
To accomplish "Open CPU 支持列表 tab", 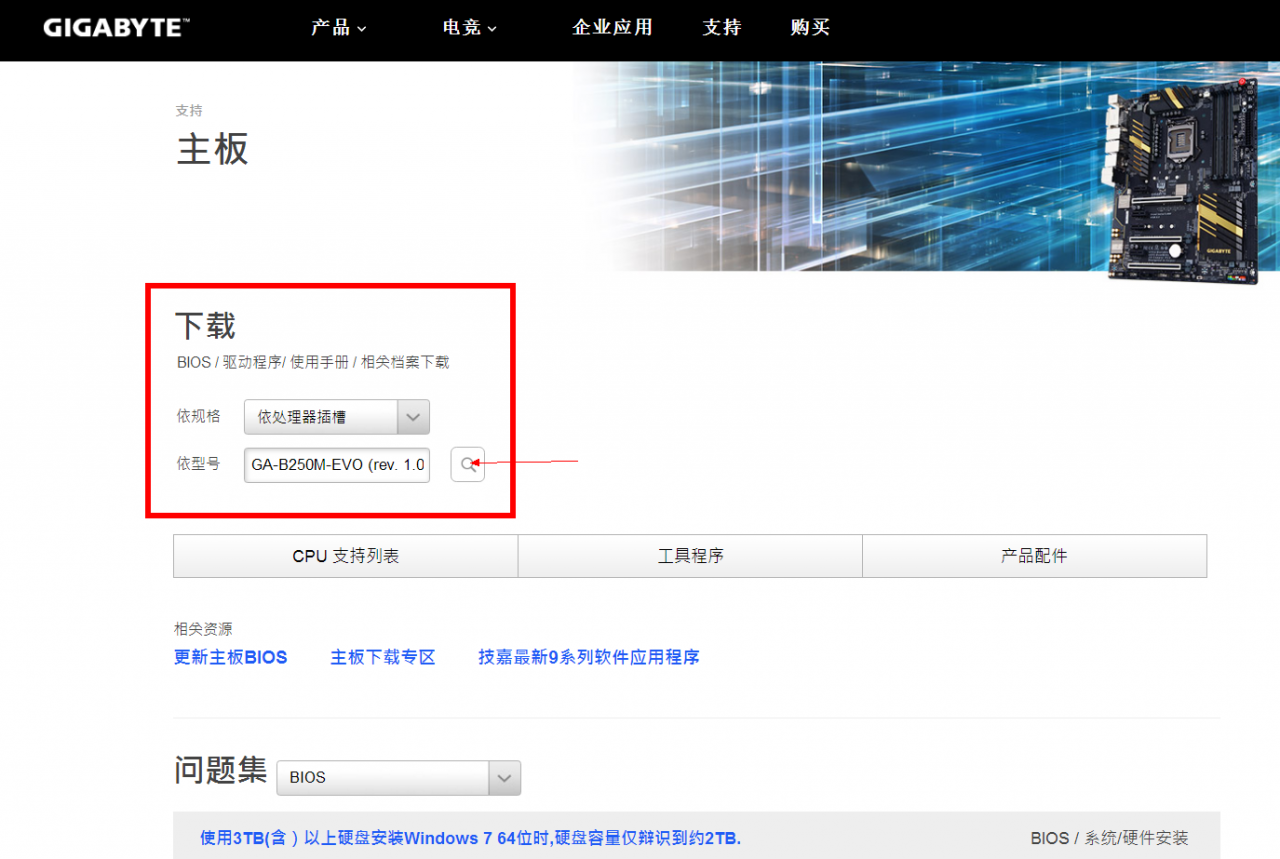I will [345, 556].
